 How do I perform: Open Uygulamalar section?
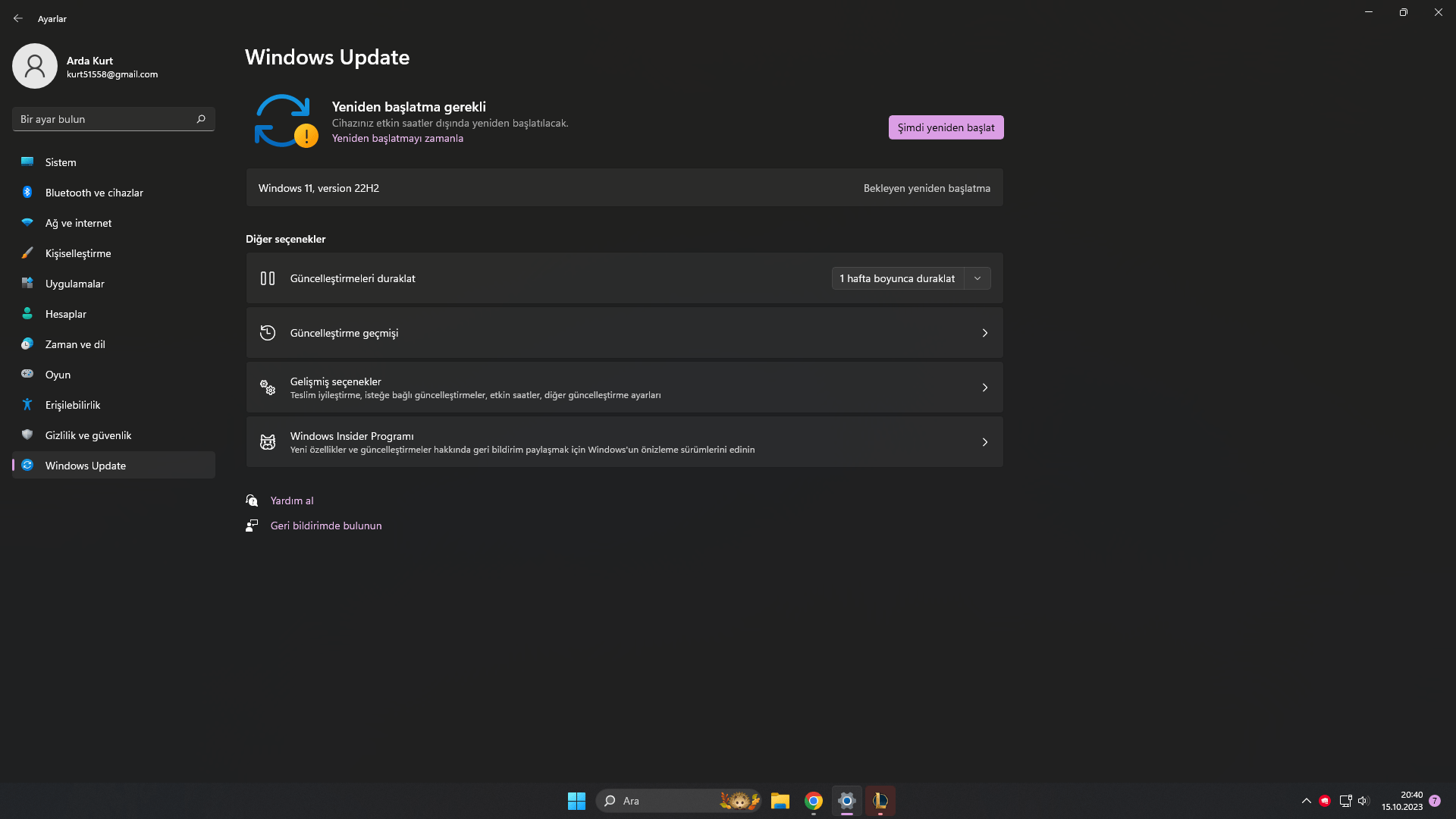tap(114, 284)
